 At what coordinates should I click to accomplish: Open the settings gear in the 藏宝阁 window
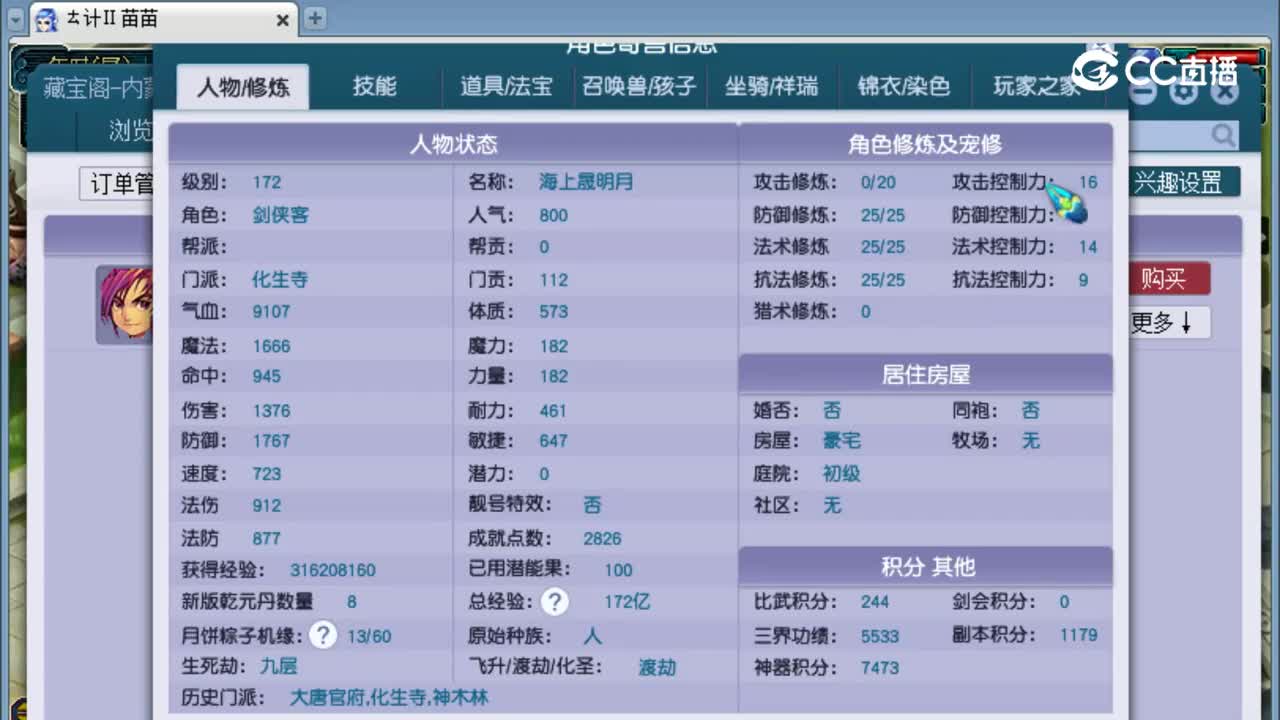click(1185, 91)
